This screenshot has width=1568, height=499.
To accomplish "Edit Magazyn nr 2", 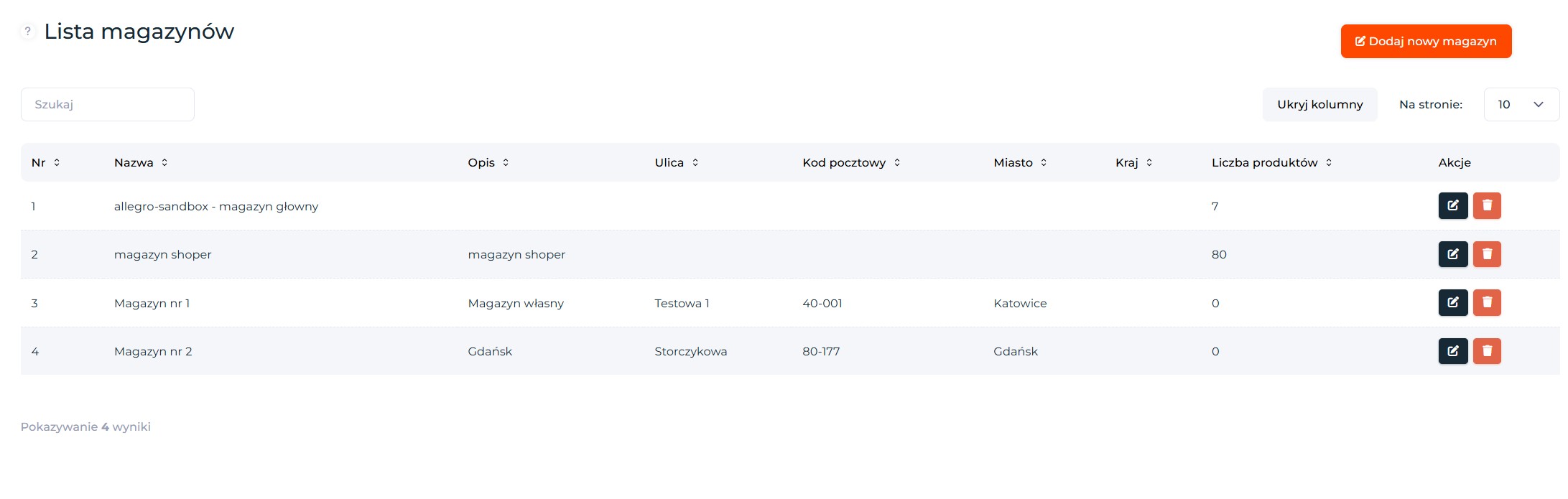I will pyautogui.click(x=1452, y=351).
